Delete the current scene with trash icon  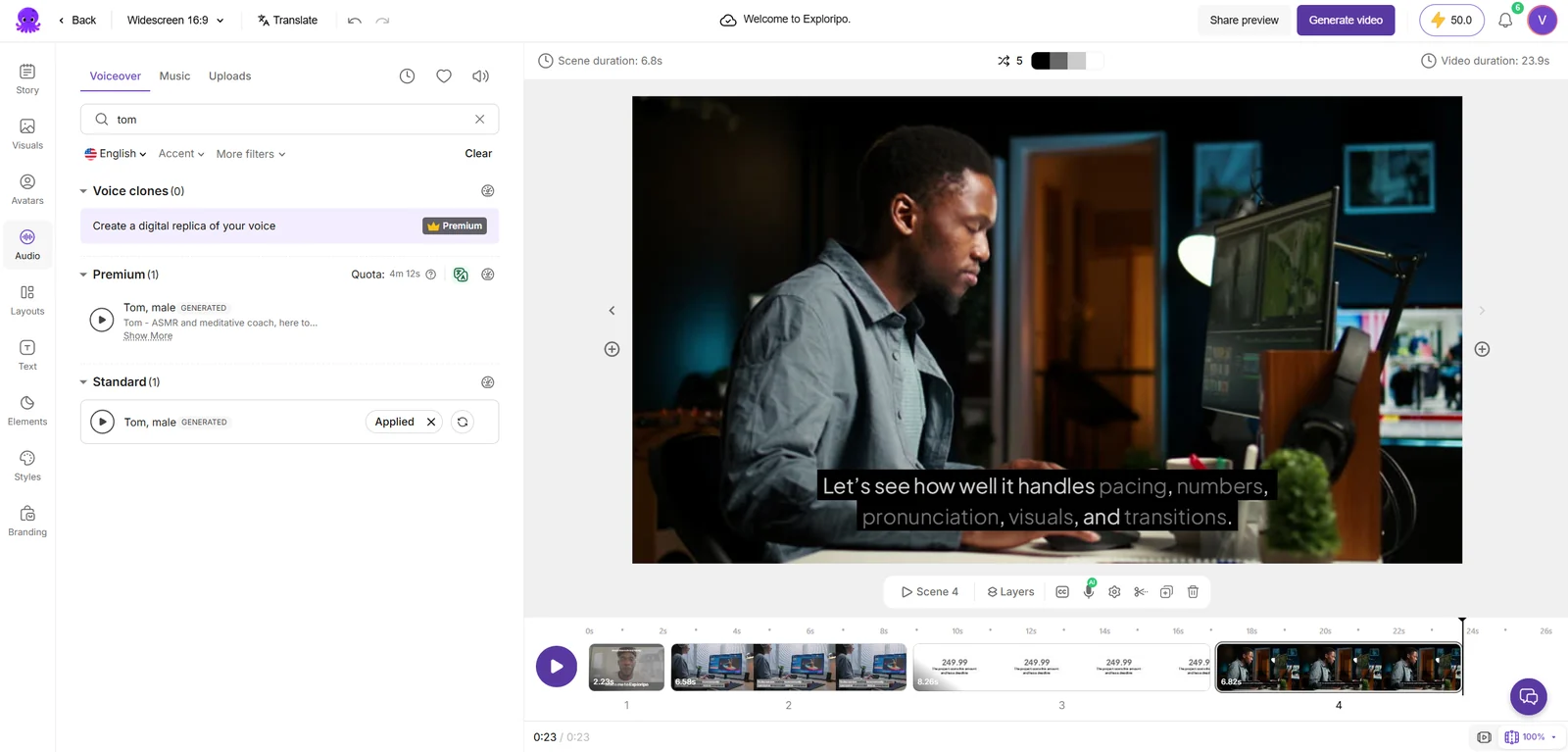click(1193, 592)
